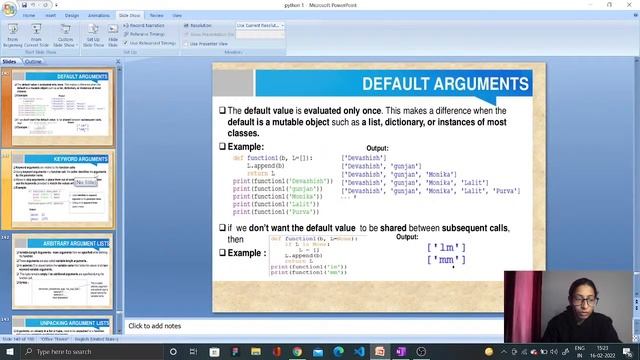Open Visual Studio Code from taskbar
The width and height of the screenshot is (640, 360).
[x=359, y=351]
